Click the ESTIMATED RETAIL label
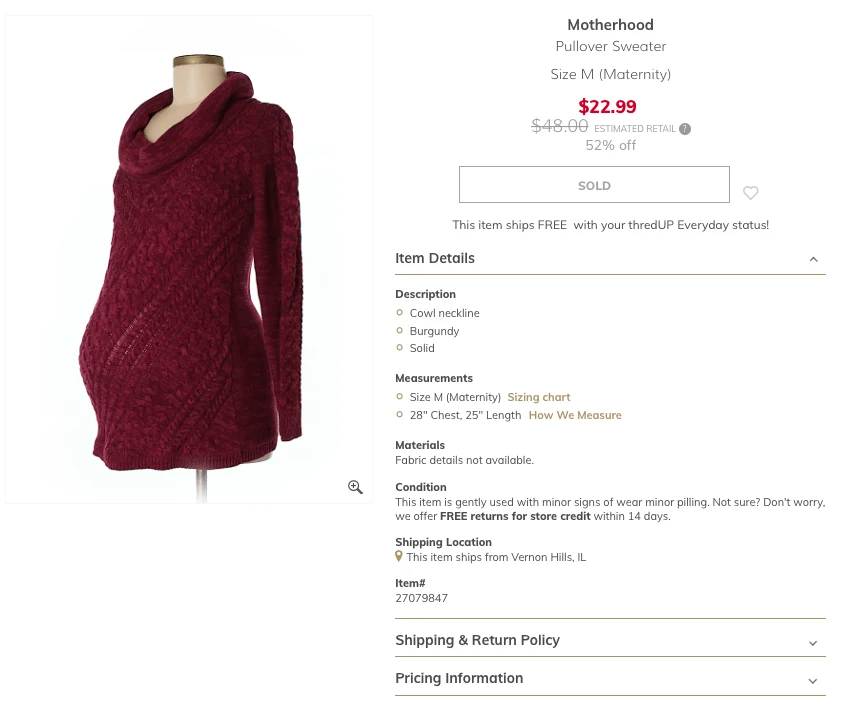Viewport: 853px width, 706px height. 635,129
